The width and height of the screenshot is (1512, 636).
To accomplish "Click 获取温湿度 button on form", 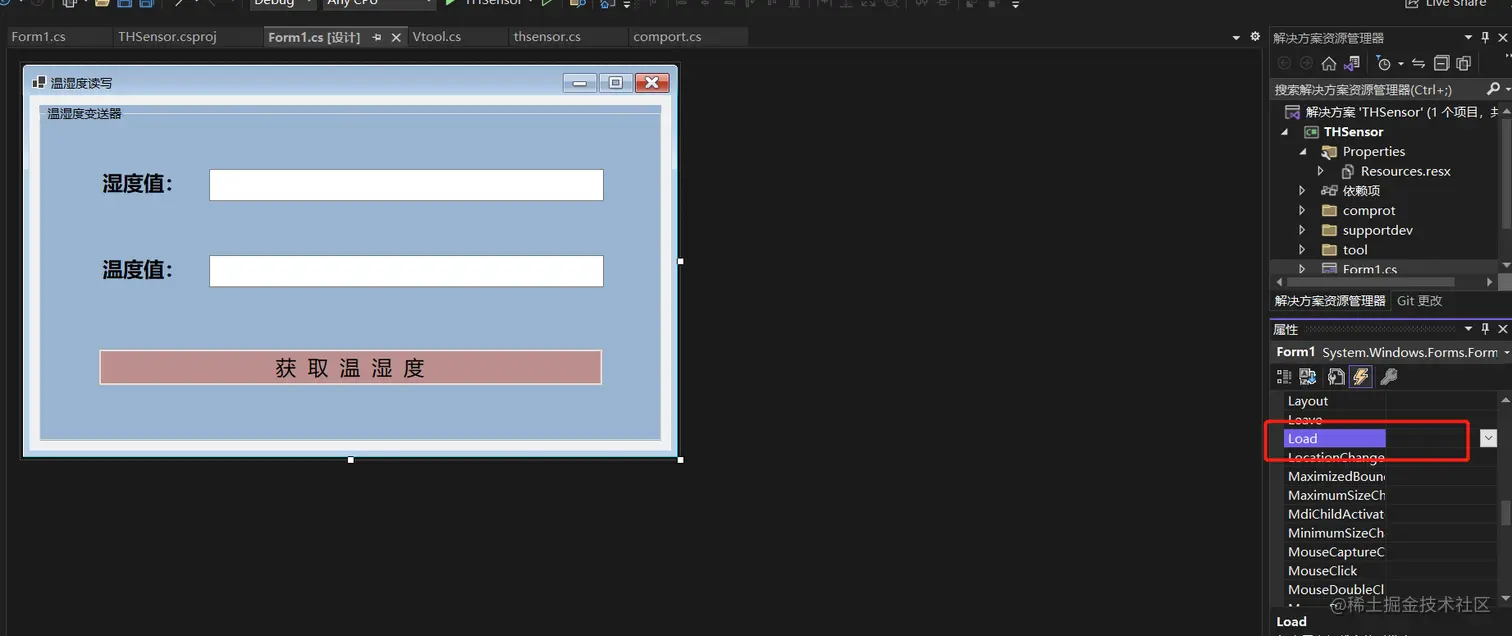I will [x=351, y=367].
